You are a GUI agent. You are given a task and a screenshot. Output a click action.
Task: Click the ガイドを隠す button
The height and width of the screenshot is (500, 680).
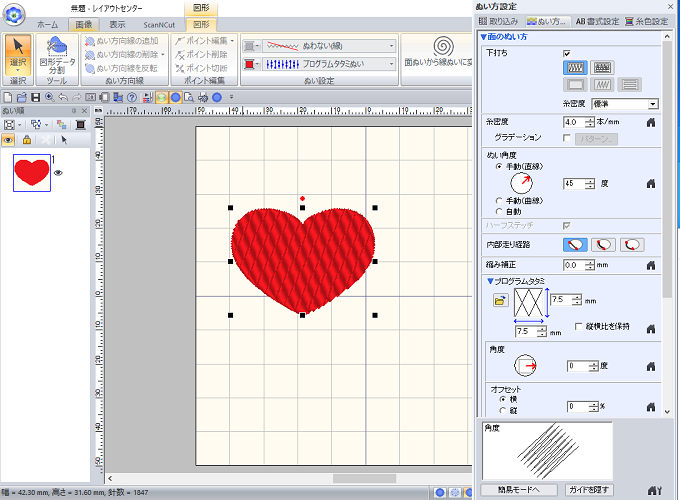click(585, 490)
